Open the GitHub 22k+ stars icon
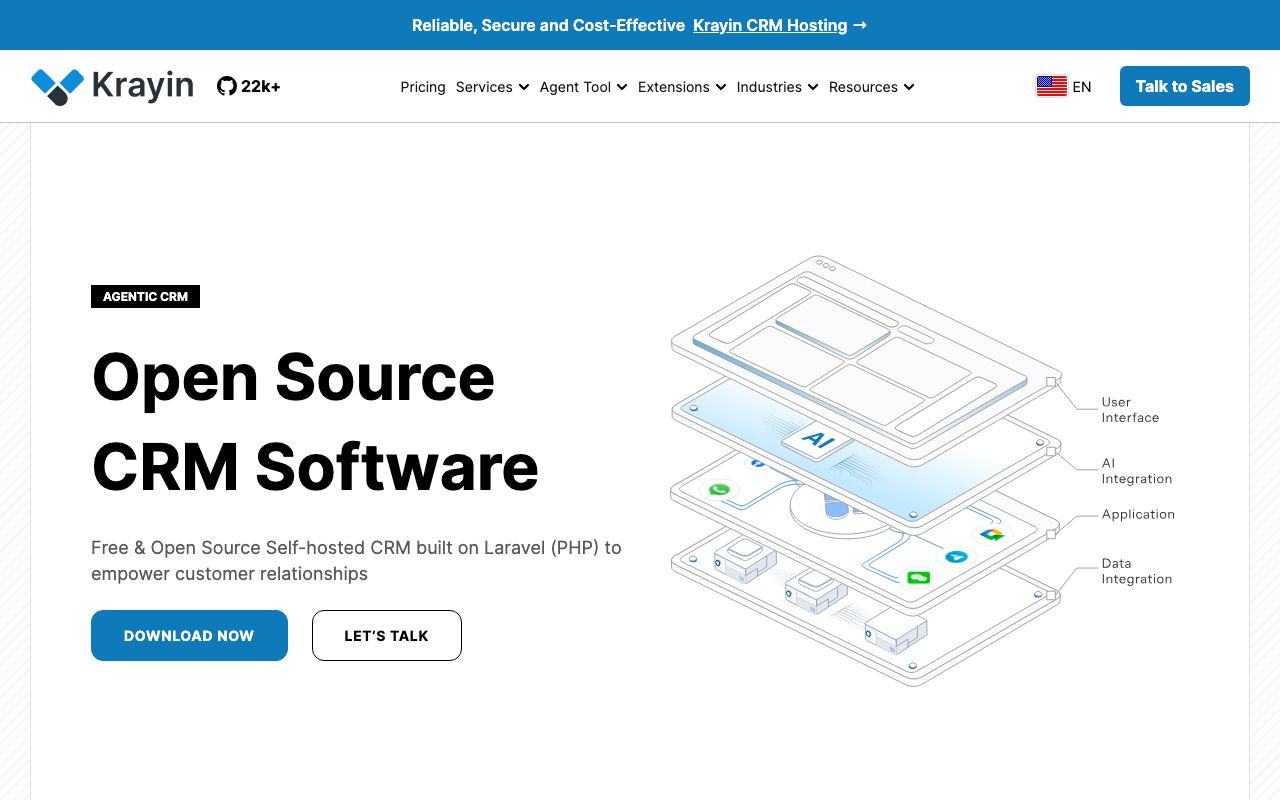The width and height of the screenshot is (1280, 800). (227, 87)
